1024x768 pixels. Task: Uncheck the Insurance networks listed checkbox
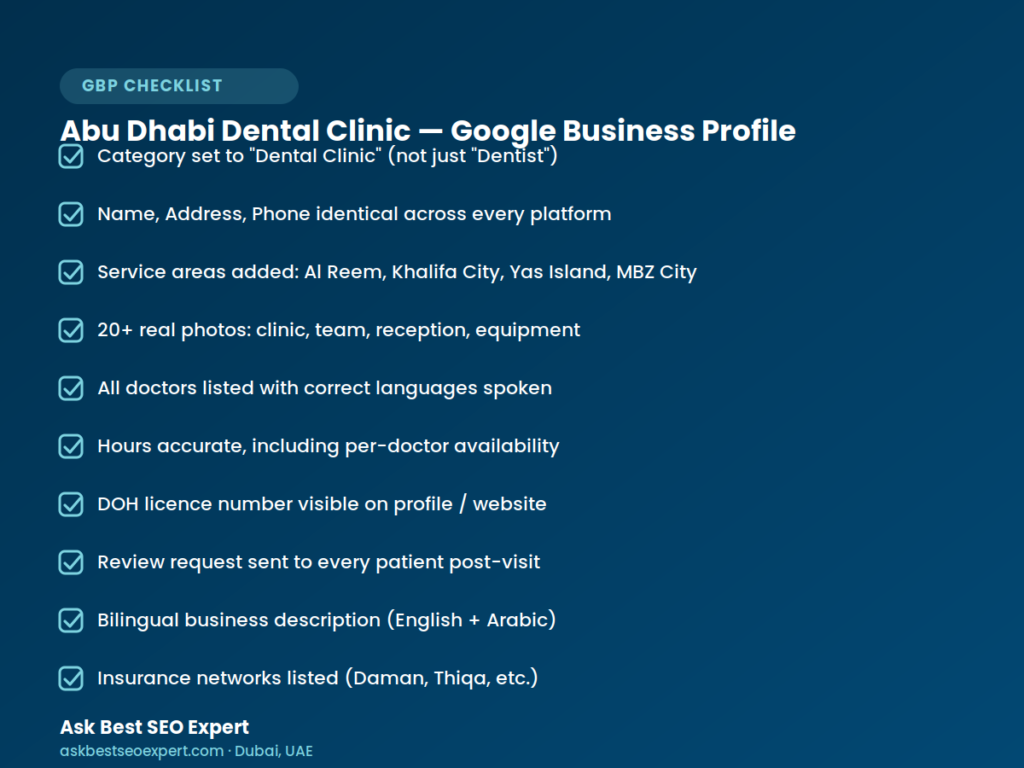click(71, 679)
